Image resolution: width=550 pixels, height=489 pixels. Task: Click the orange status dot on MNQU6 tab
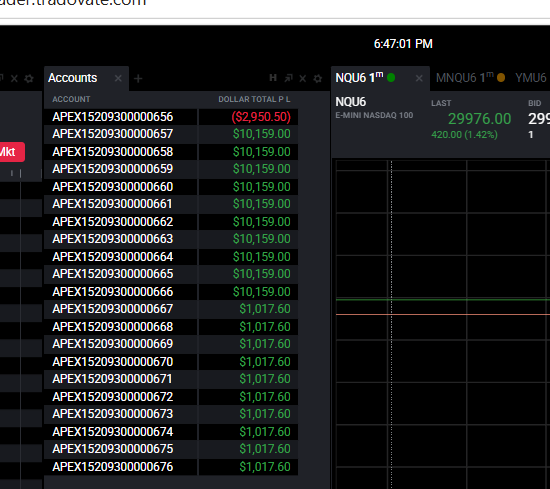[x=501, y=78]
